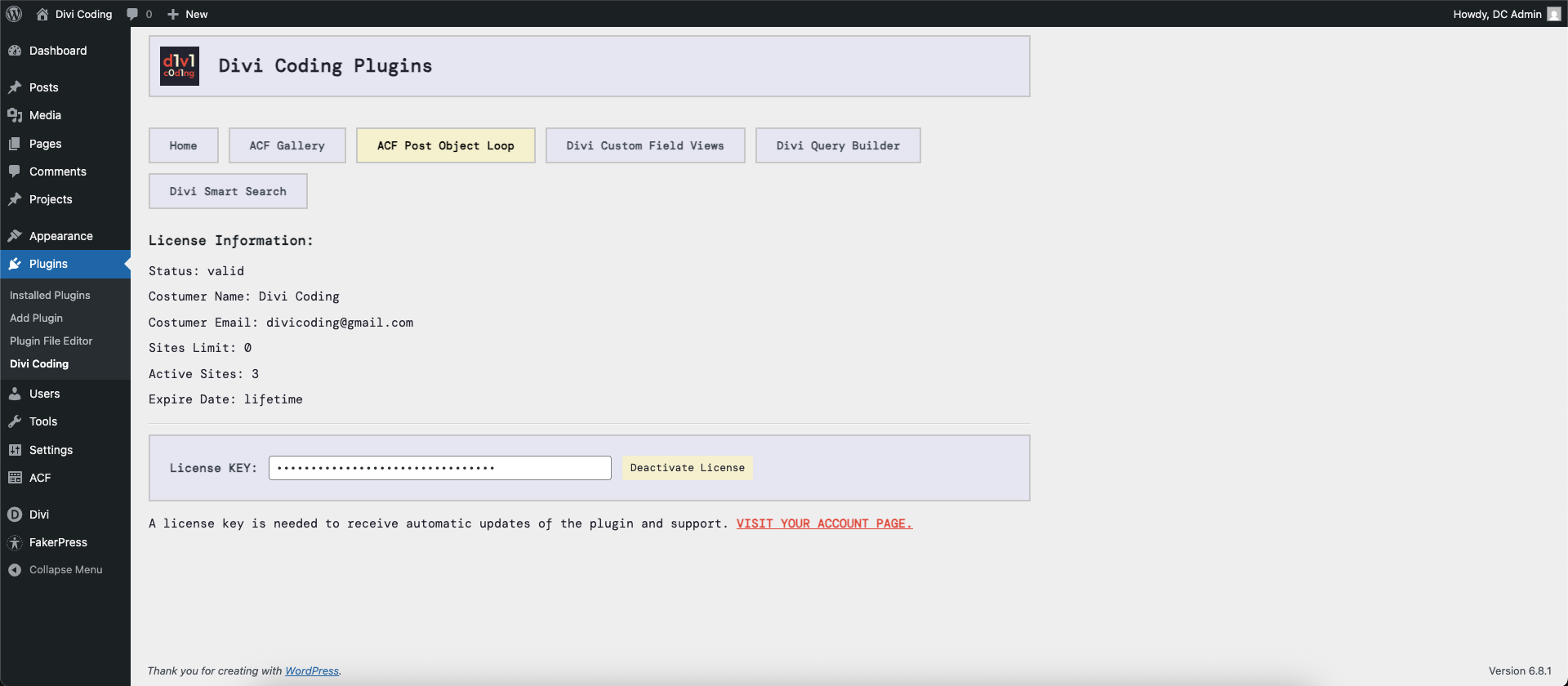1568x686 pixels.
Task: Click the Appearance paintbrush icon
Action: point(15,236)
